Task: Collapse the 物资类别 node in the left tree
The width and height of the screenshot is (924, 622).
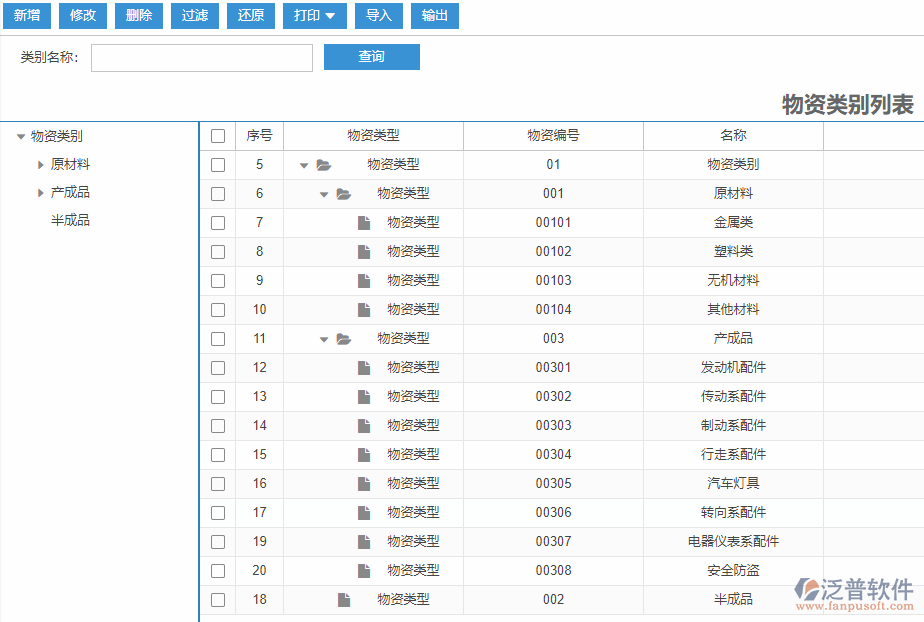Action: point(20,135)
